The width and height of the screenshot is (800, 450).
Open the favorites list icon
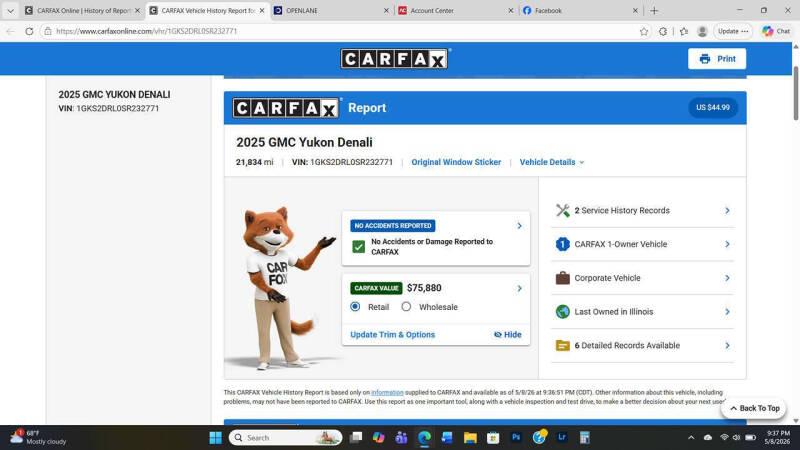[x=684, y=31]
